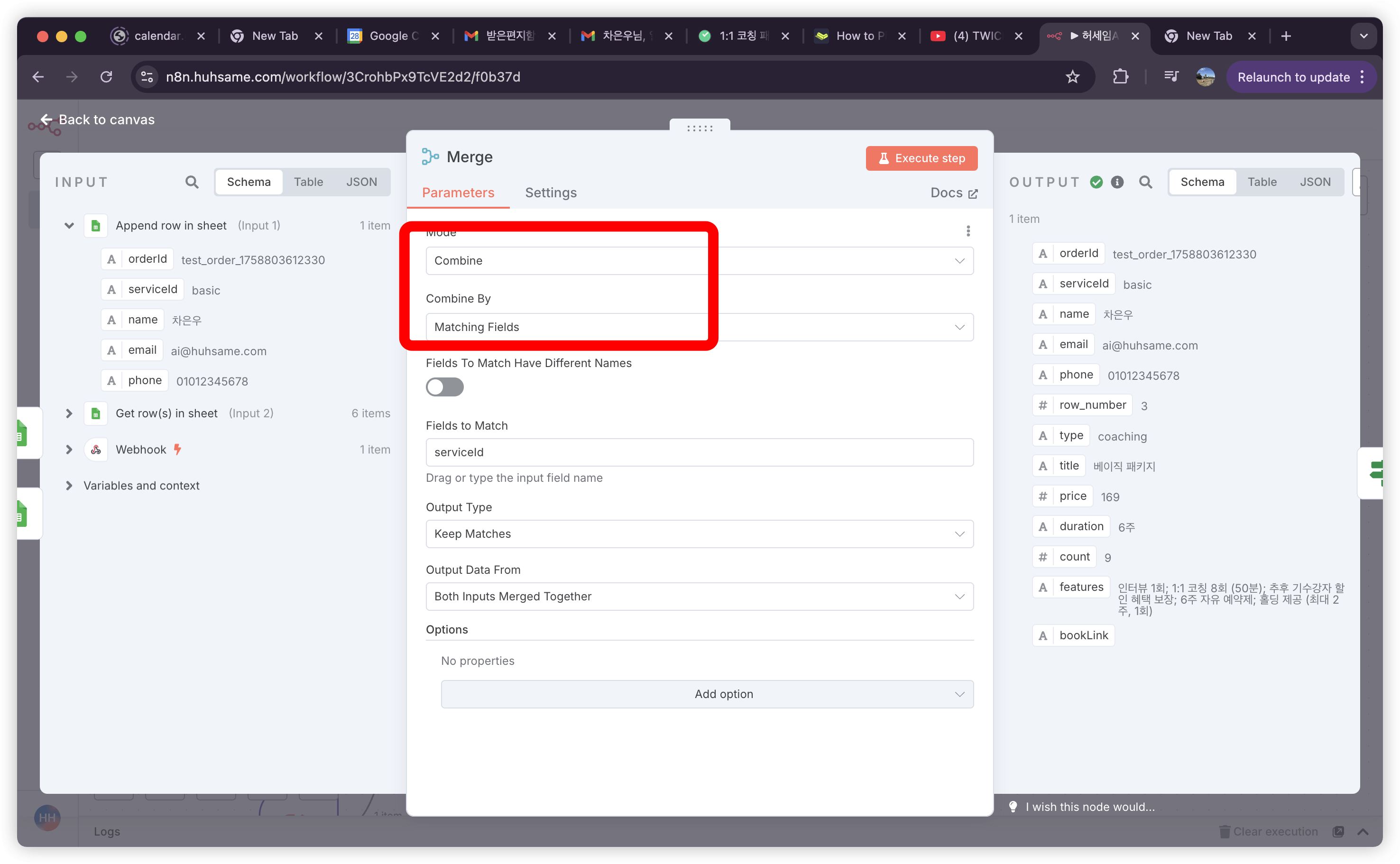Expand Get row(s) in sheet input
This screenshot has height=864, width=1400.
click(69, 413)
